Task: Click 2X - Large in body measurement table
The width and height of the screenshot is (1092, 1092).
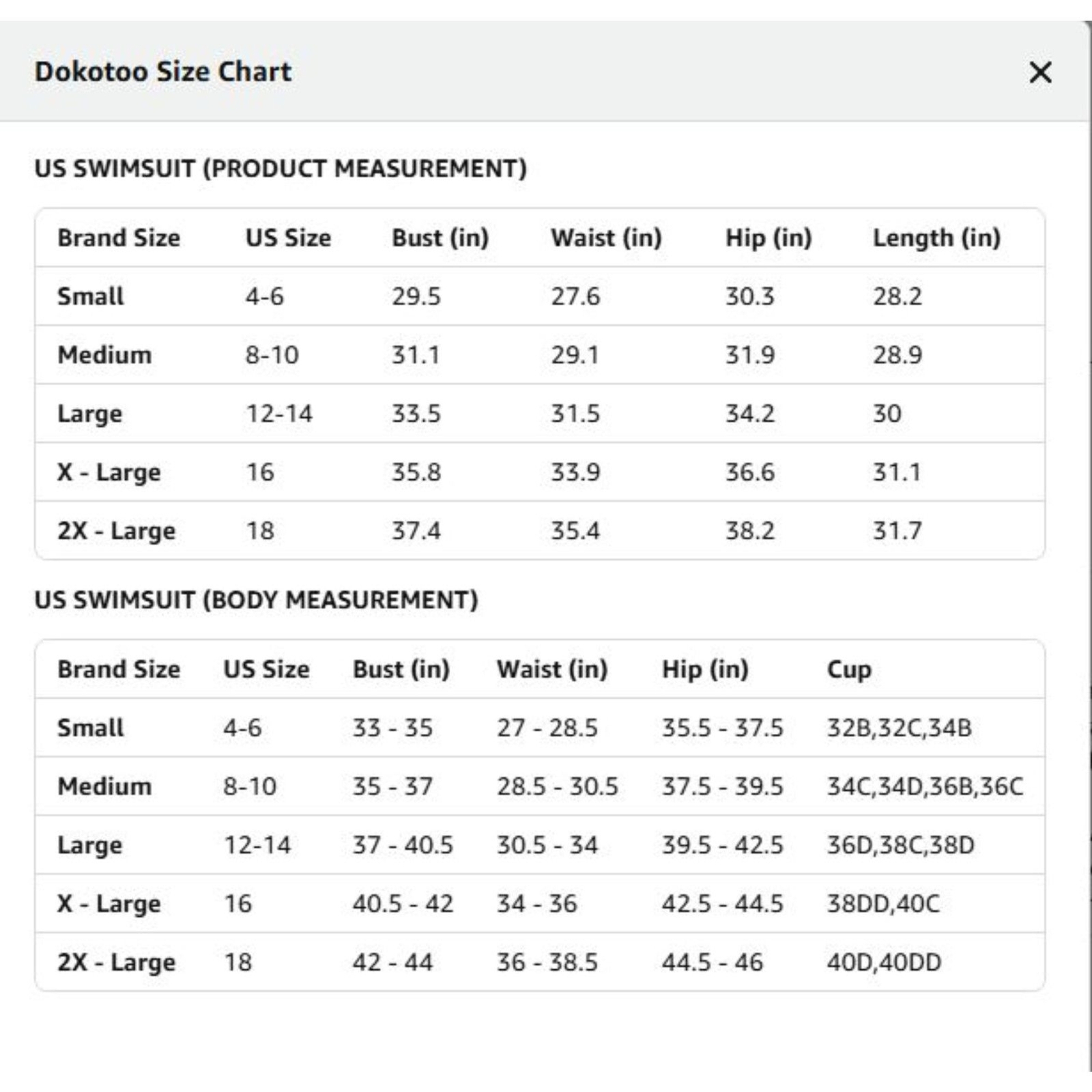Action: [116, 962]
